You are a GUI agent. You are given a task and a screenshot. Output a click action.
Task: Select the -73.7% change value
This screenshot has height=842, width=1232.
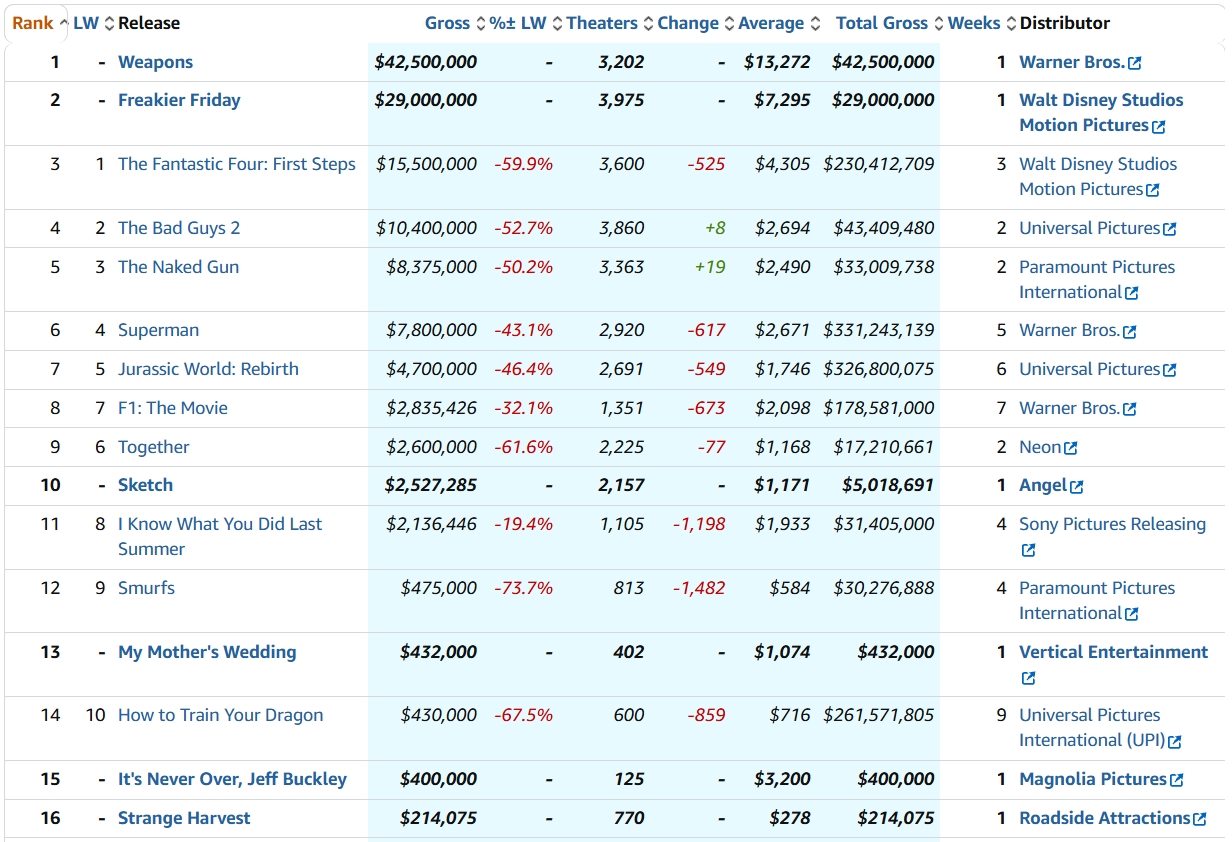pyautogui.click(x=523, y=588)
